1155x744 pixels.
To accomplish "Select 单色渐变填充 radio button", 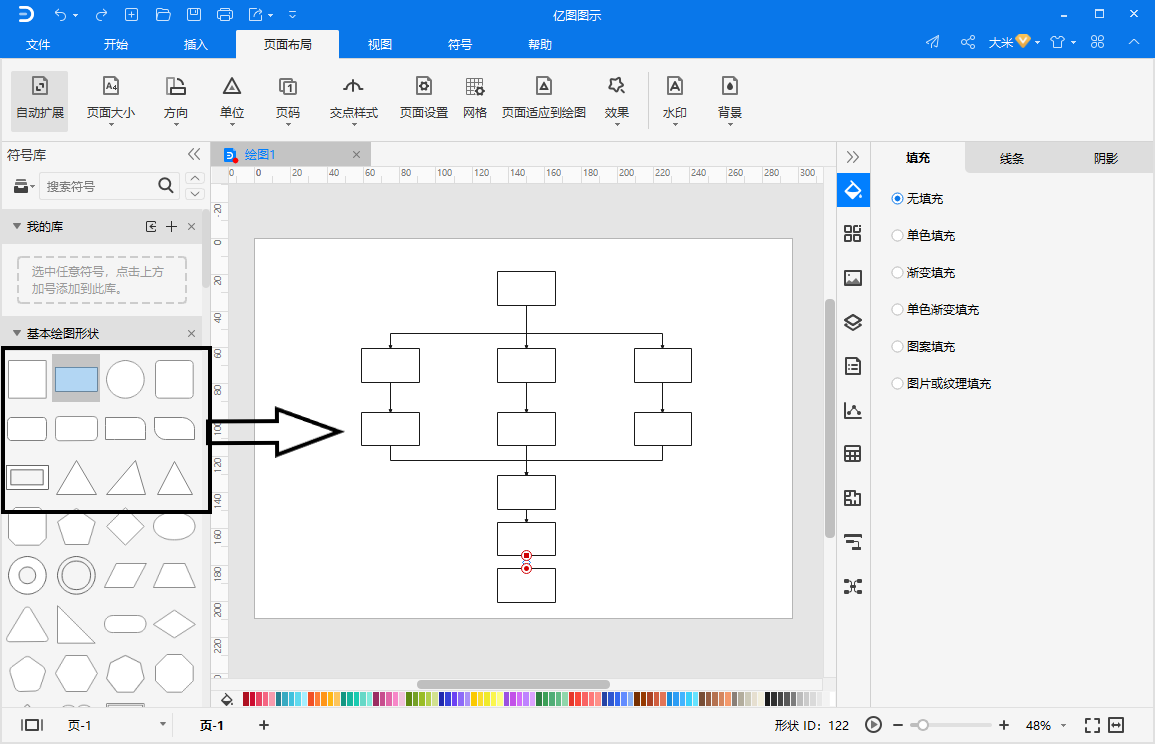I will [x=897, y=309].
